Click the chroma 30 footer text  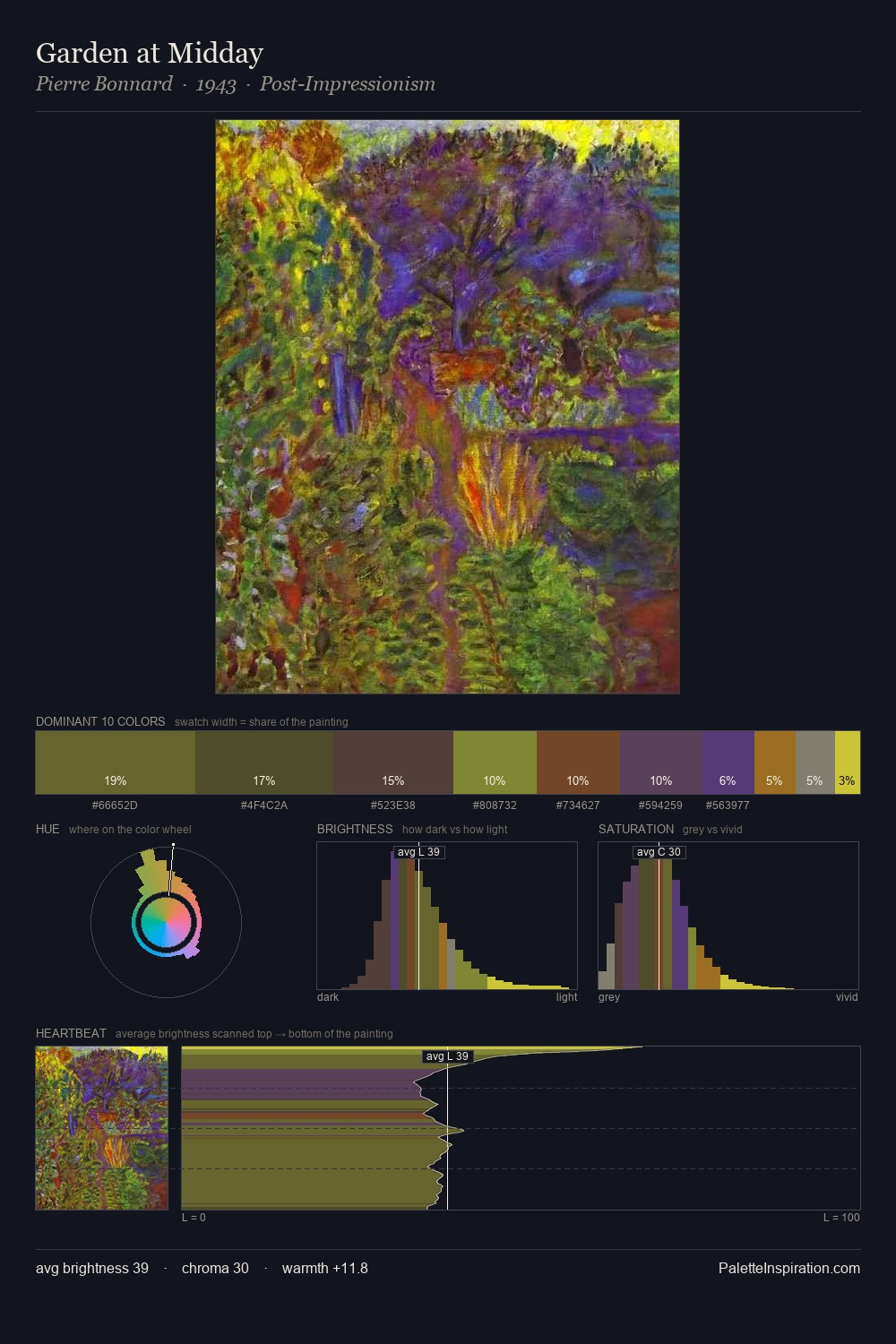pyautogui.click(x=215, y=1268)
